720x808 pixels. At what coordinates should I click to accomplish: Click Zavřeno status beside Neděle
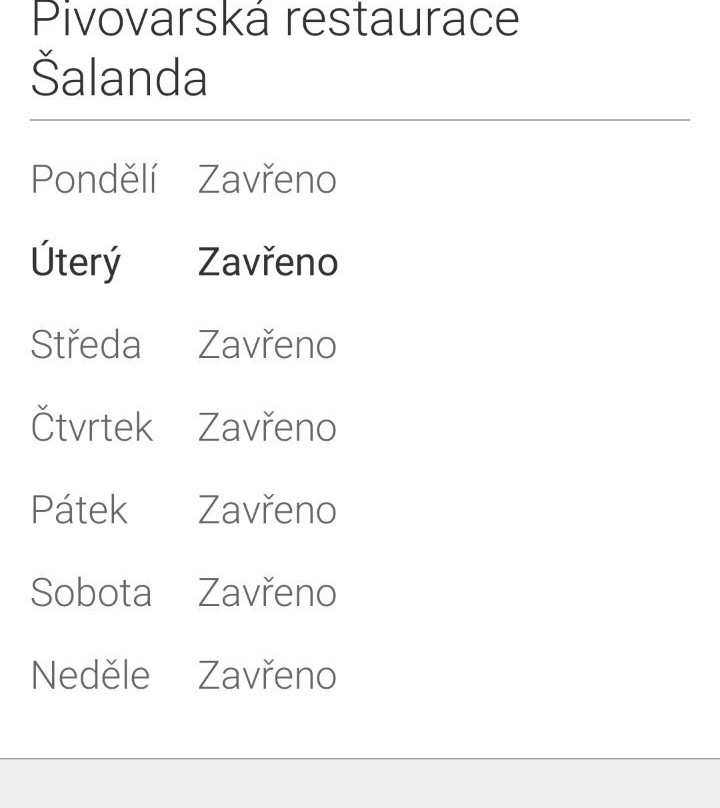tap(267, 676)
